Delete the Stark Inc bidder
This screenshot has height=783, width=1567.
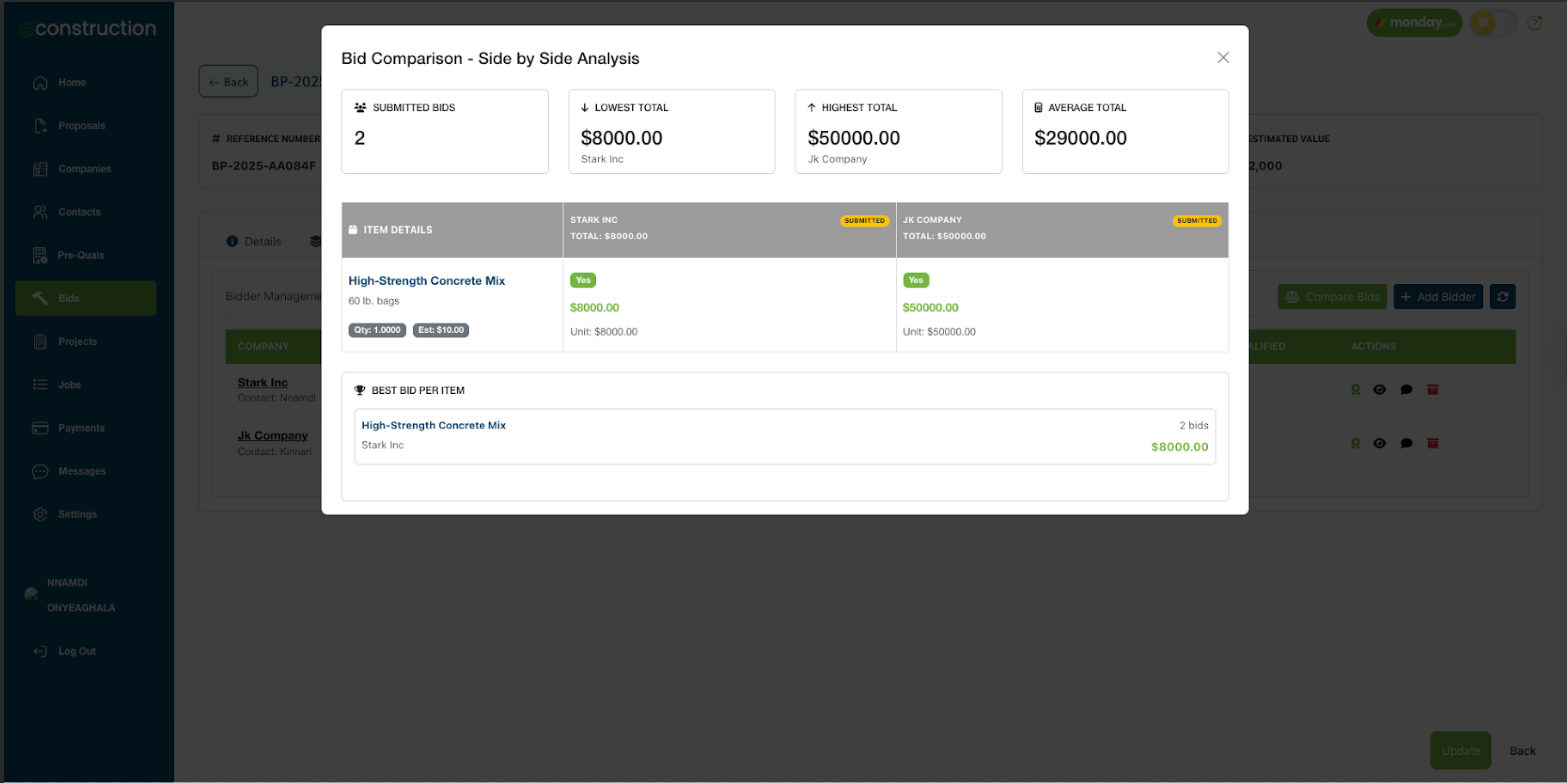coord(1432,389)
